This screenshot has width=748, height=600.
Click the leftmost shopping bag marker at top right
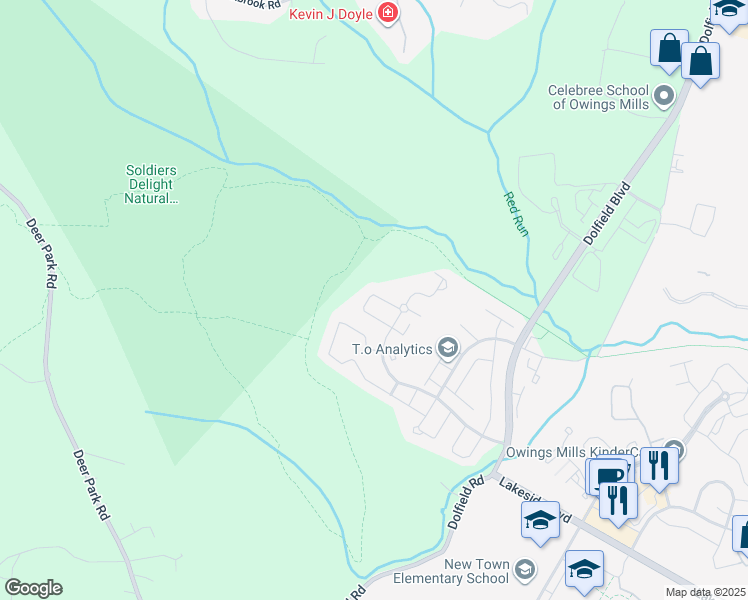click(x=669, y=50)
